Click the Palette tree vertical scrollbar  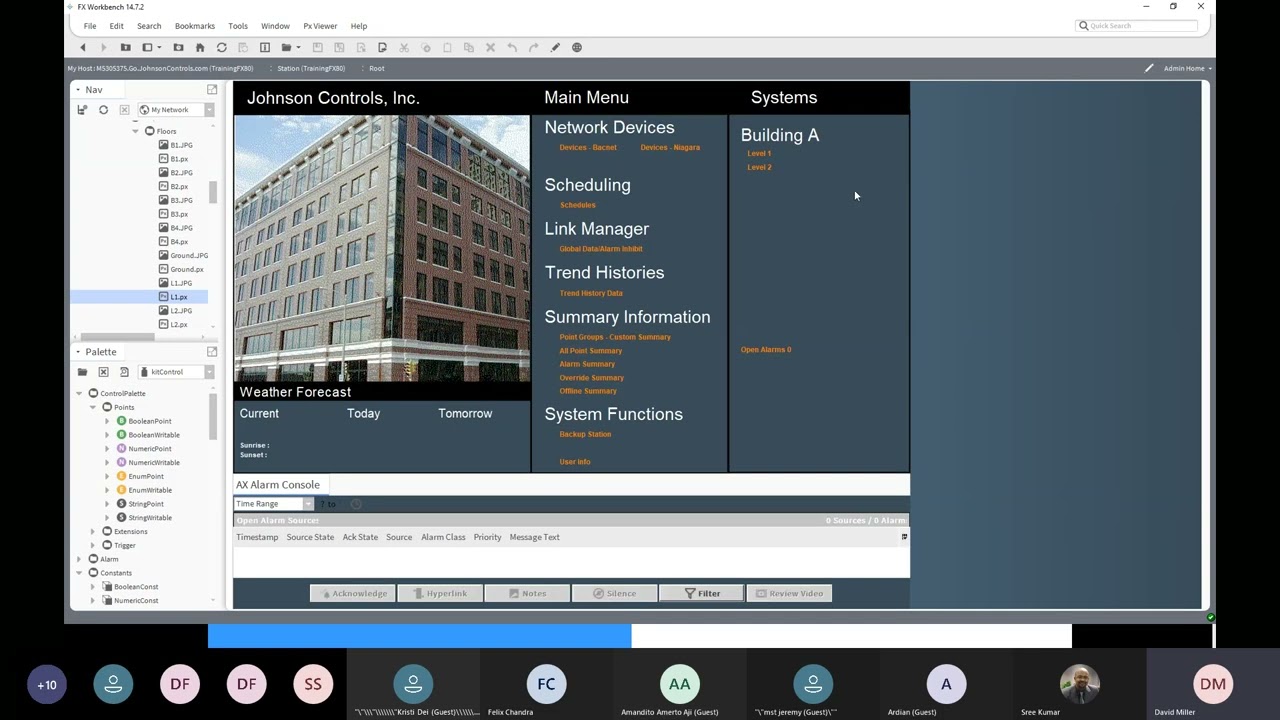[213, 416]
